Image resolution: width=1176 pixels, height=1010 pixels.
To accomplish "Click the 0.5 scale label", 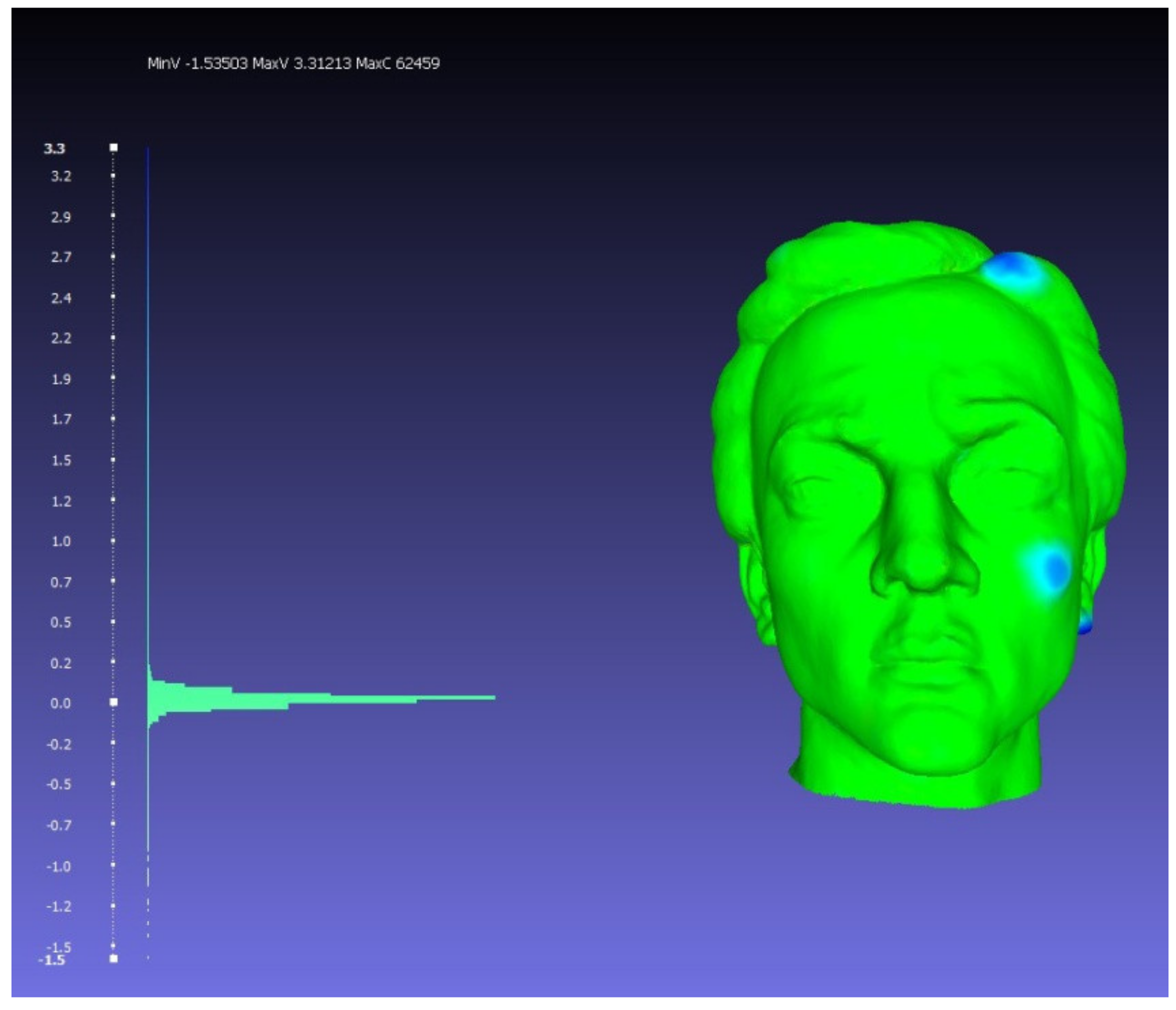I will 61,622.
